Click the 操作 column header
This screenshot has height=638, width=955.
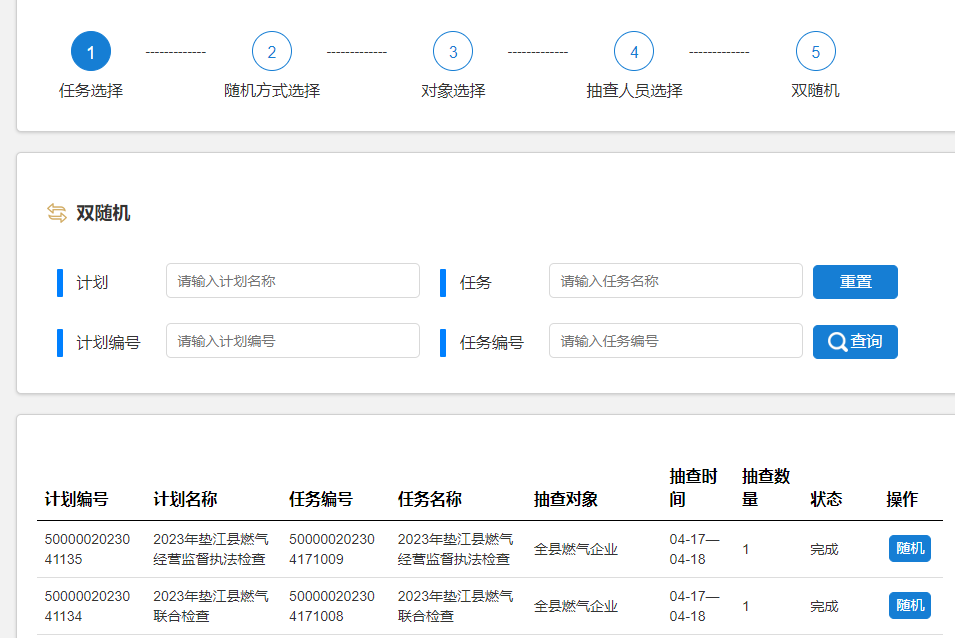(901, 499)
